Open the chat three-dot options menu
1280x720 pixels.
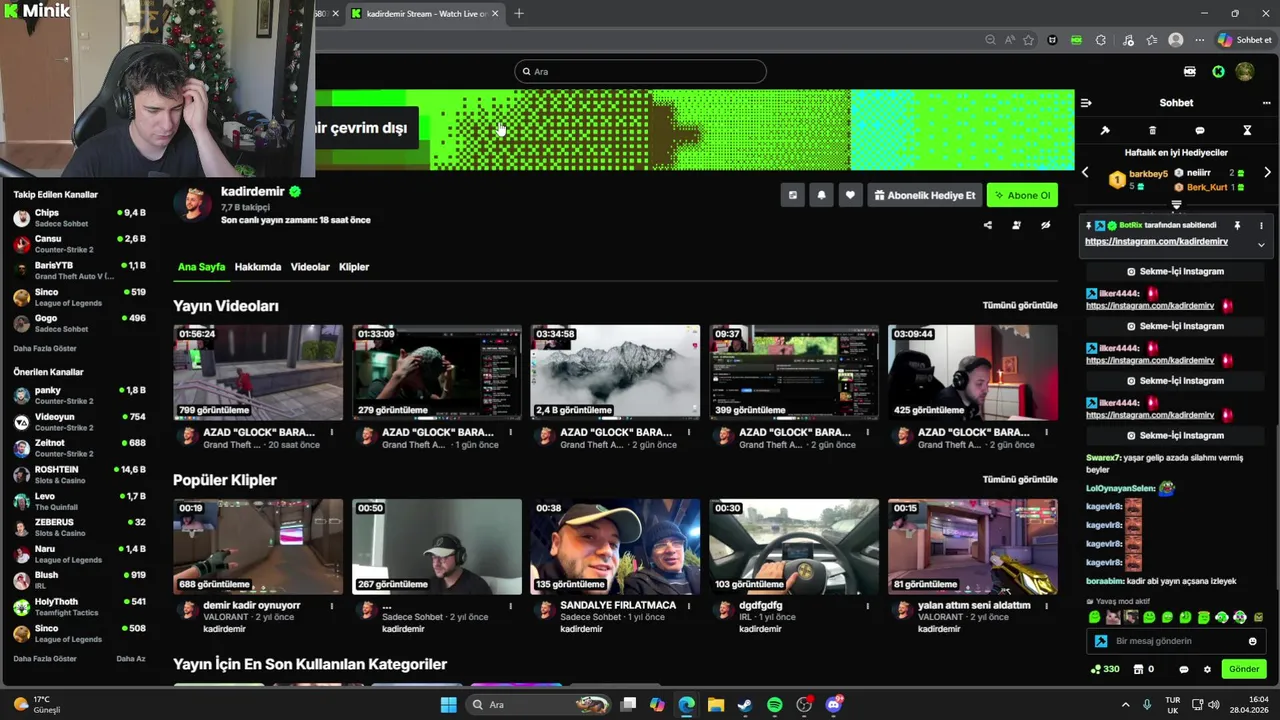tap(1266, 103)
